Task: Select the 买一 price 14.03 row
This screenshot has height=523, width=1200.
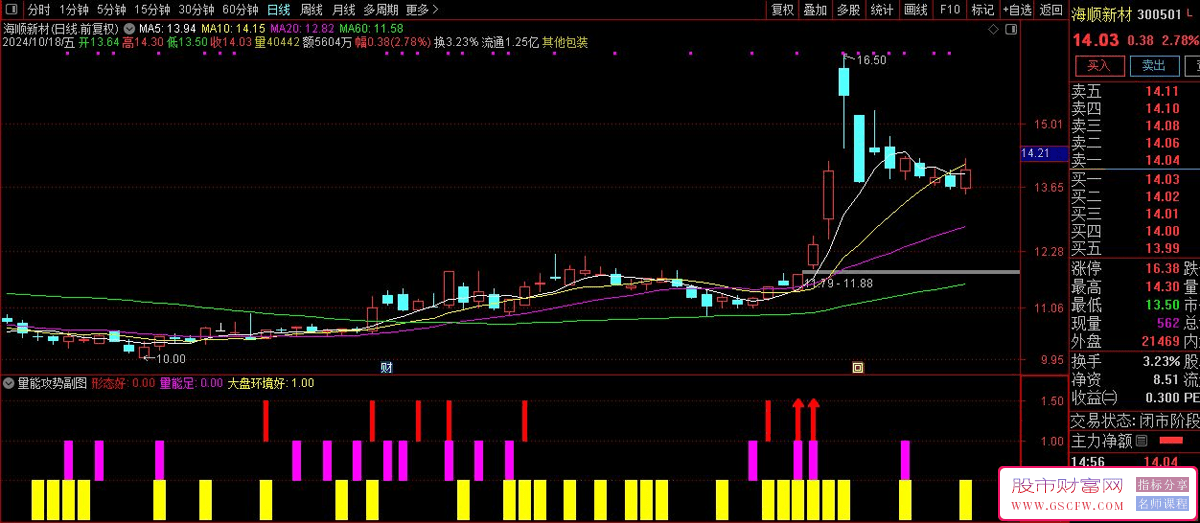Action: point(1135,179)
